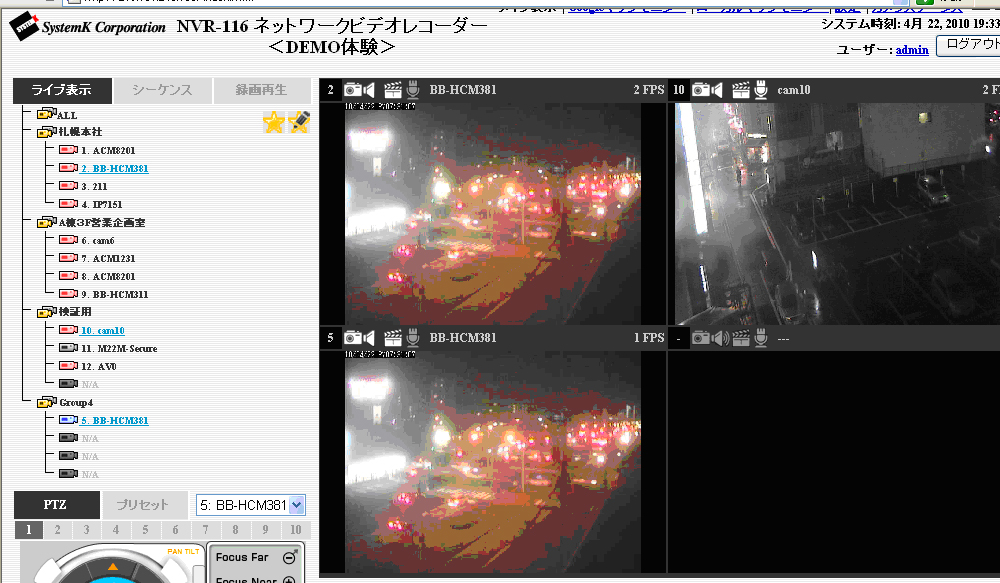1000x583 pixels.
Task: Set PTZ speed level 7
Action: [205, 529]
